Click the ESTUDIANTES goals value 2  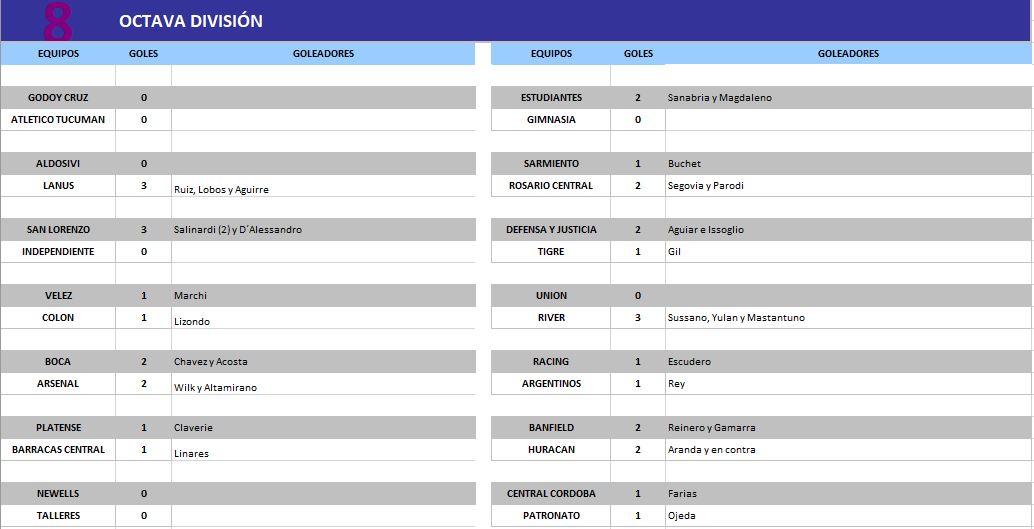pos(638,98)
